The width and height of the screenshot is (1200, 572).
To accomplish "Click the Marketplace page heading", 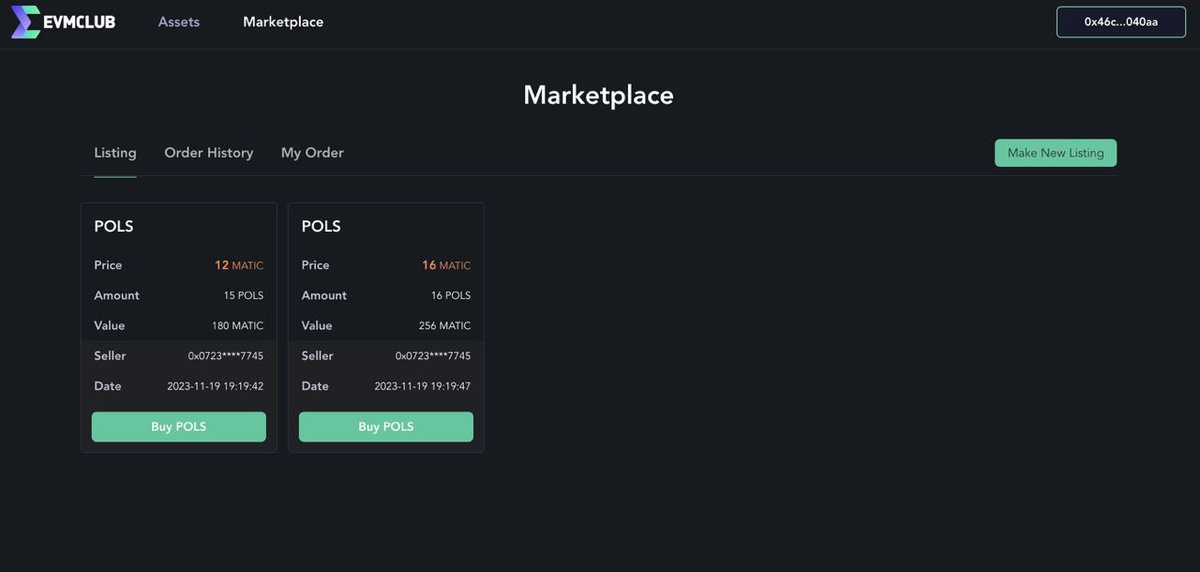I will pyautogui.click(x=598, y=95).
